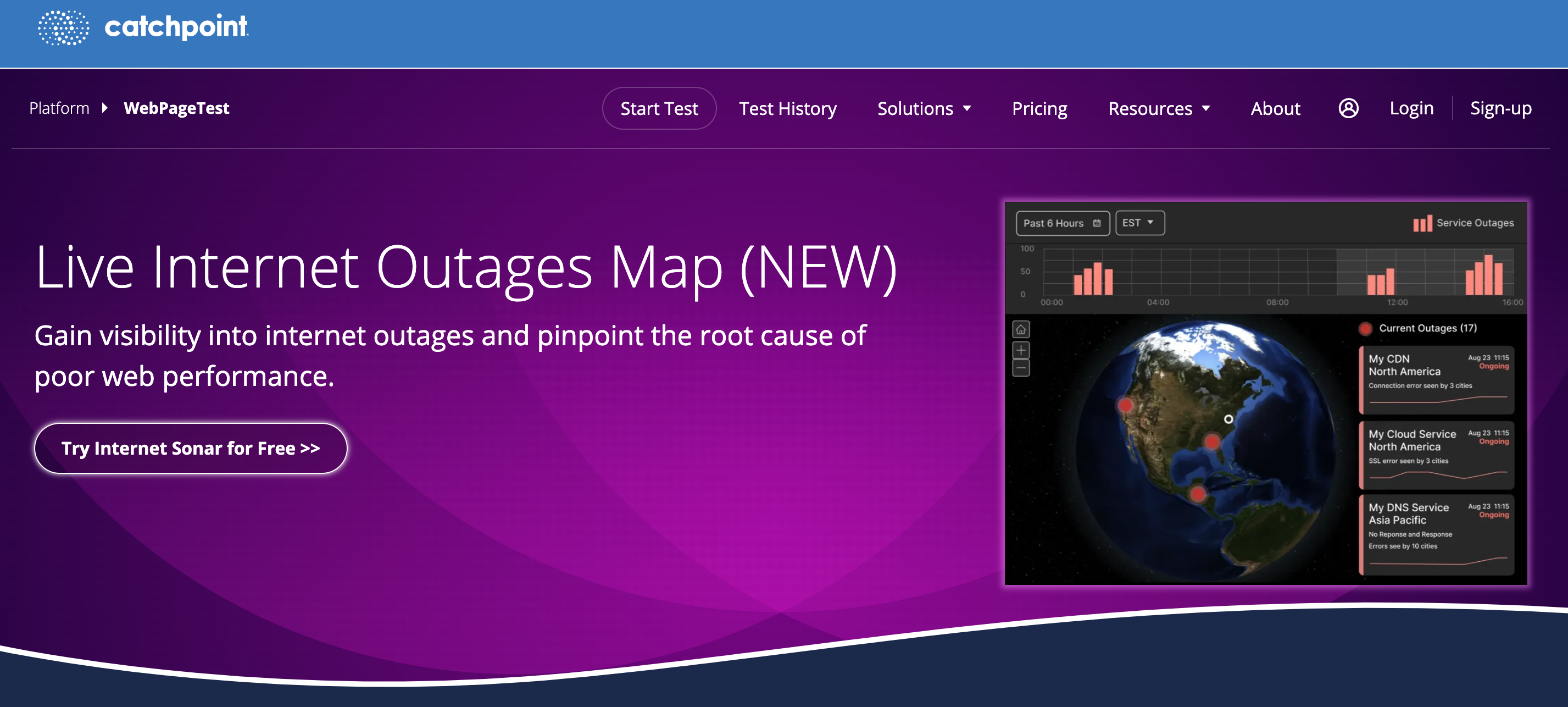Click the Ongoing status on My DNS Service card
Screen dimensions: 1568x707
(x=1493, y=515)
